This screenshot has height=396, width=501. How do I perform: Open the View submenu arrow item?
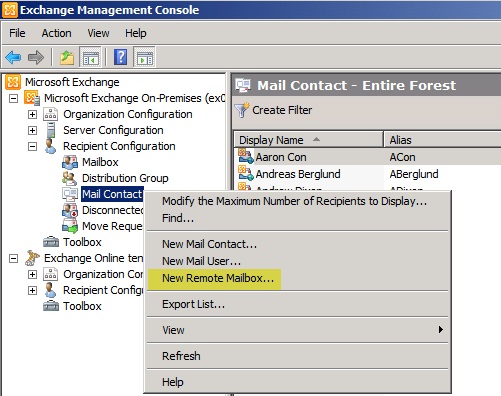coord(297,330)
